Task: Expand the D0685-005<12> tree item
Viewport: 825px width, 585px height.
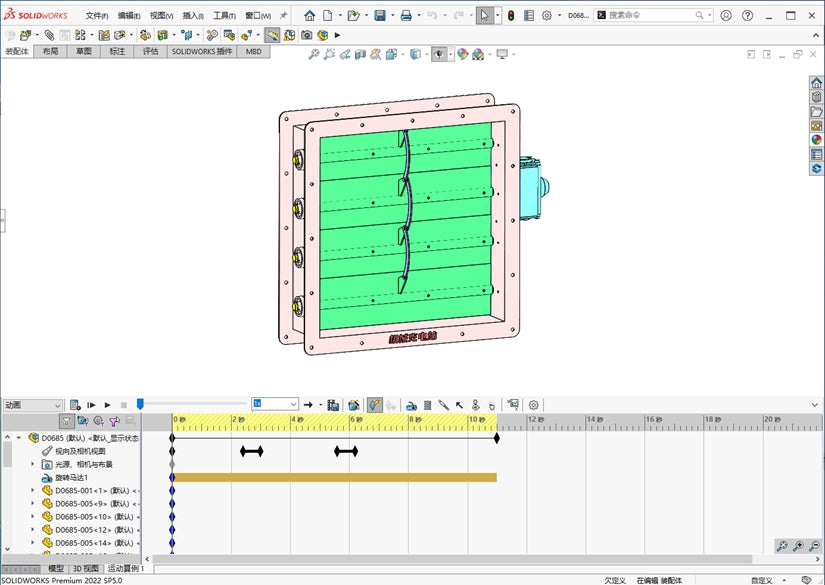Action: click(33, 530)
